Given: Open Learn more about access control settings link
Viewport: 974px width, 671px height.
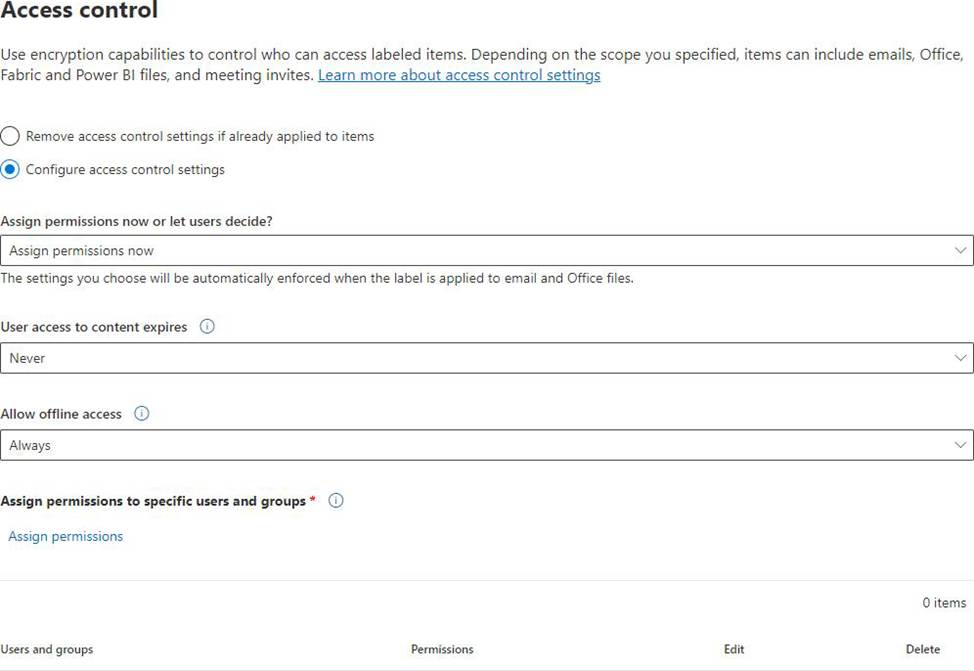Looking at the screenshot, I should click(459, 76).
